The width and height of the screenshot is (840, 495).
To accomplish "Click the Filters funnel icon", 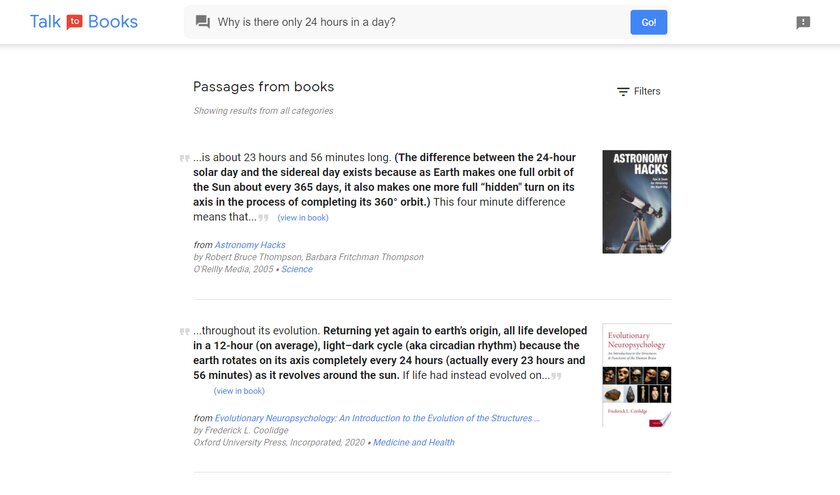I will [x=623, y=92].
